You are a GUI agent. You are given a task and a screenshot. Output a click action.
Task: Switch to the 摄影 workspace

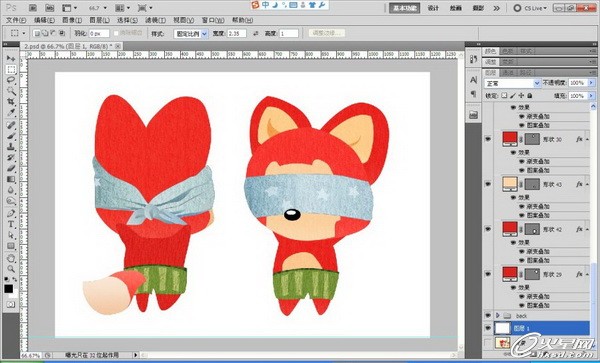coord(478,8)
